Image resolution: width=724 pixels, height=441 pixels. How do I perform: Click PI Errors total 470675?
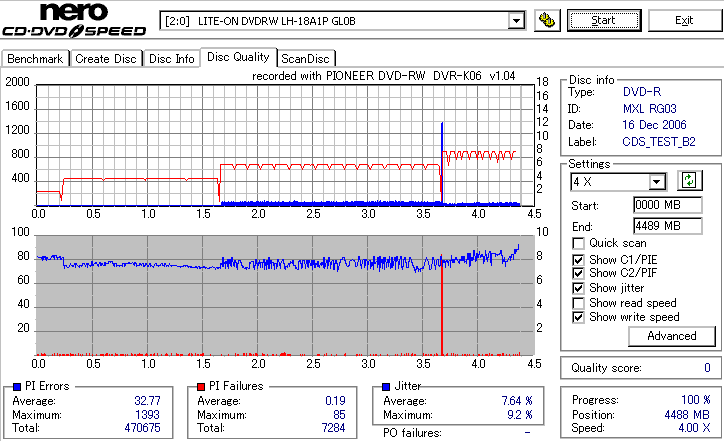142,428
